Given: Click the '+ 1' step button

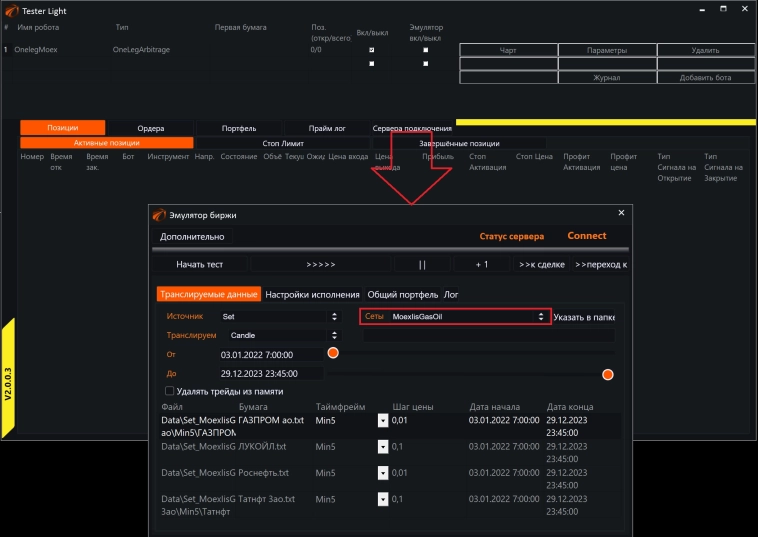Looking at the screenshot, I should 481,265.
